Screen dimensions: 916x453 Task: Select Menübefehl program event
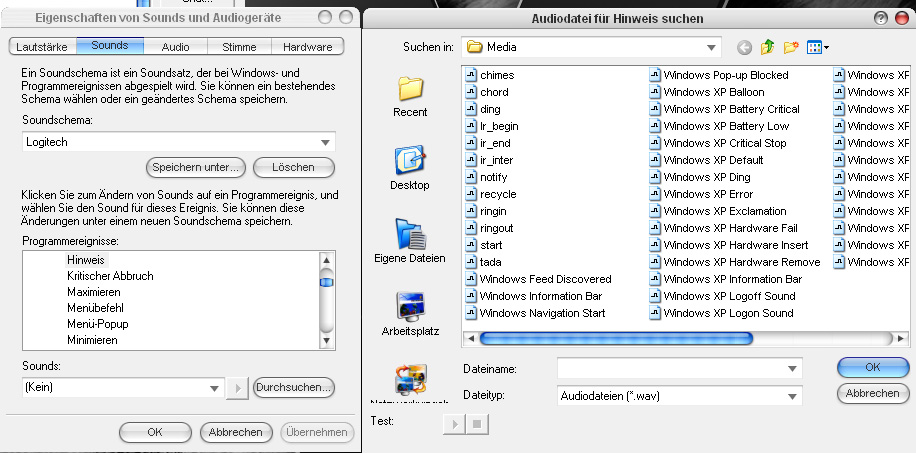95,308
